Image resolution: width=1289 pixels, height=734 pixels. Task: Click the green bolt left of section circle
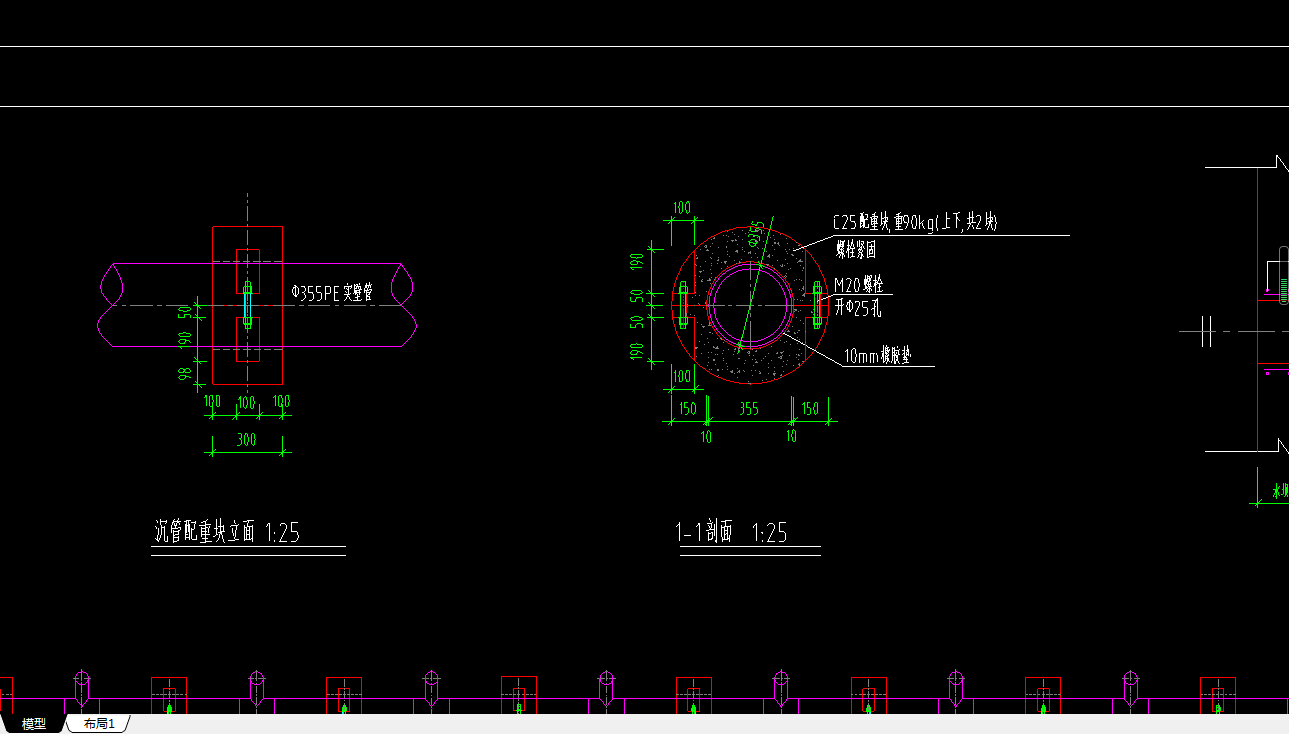point(683,304)
